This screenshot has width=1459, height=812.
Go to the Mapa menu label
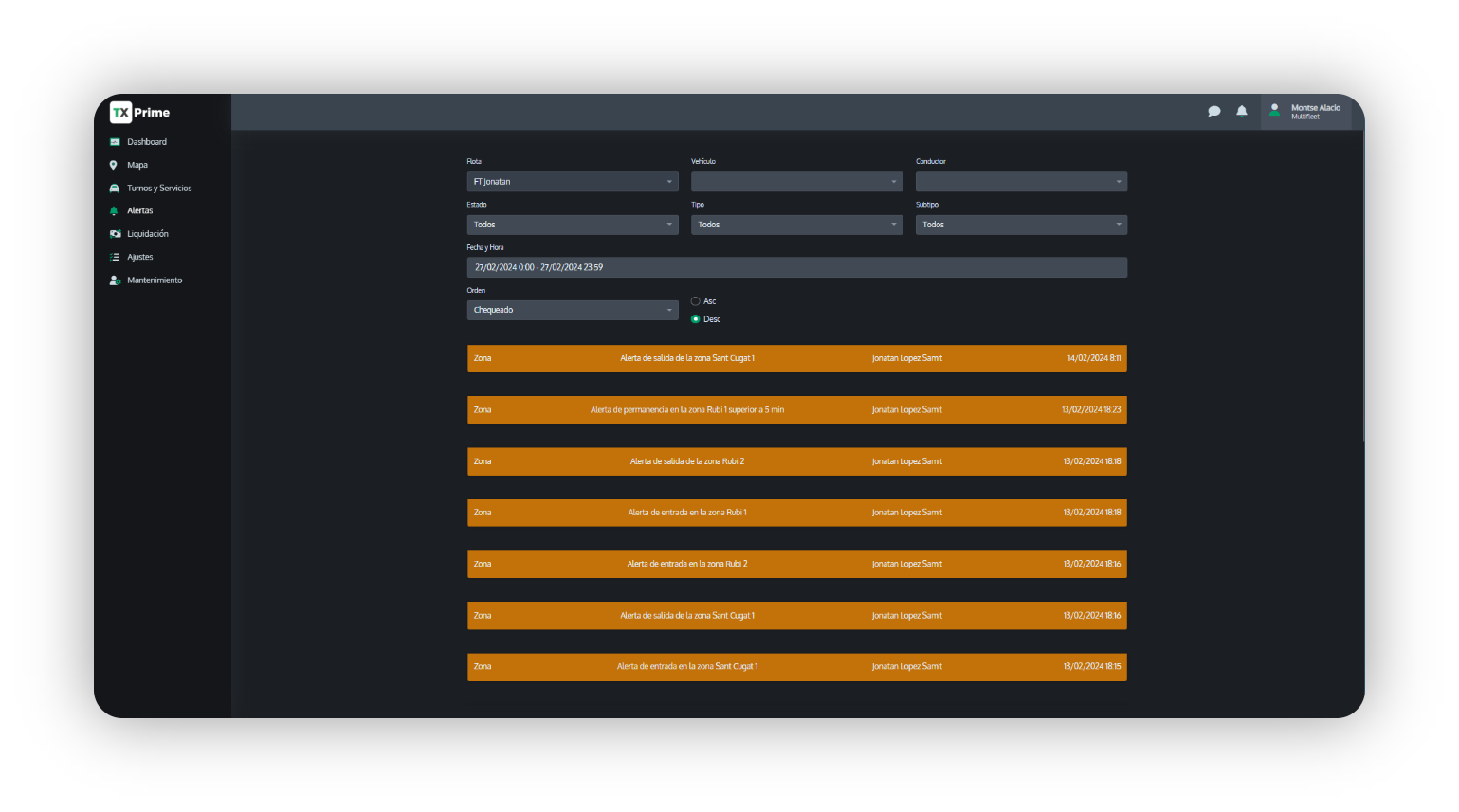[137, 165]
